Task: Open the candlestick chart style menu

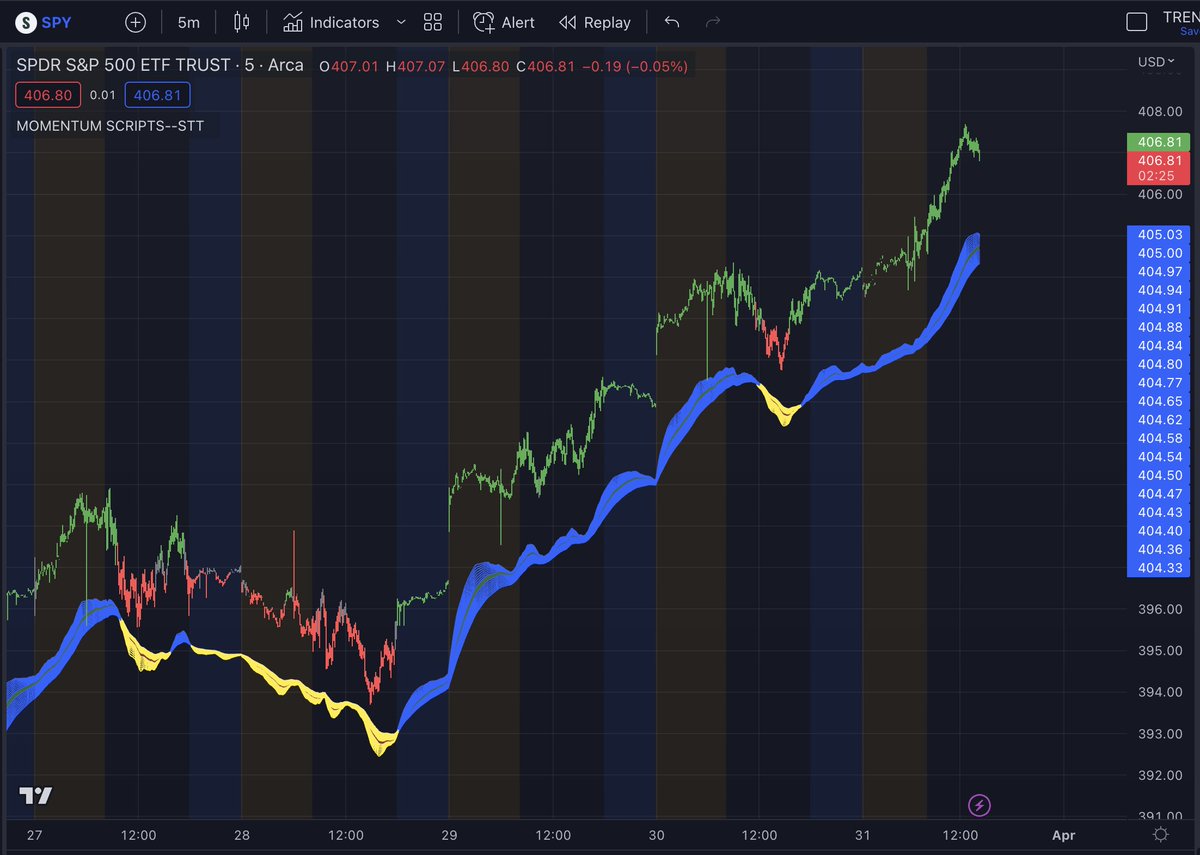Action: coord(240,22)
